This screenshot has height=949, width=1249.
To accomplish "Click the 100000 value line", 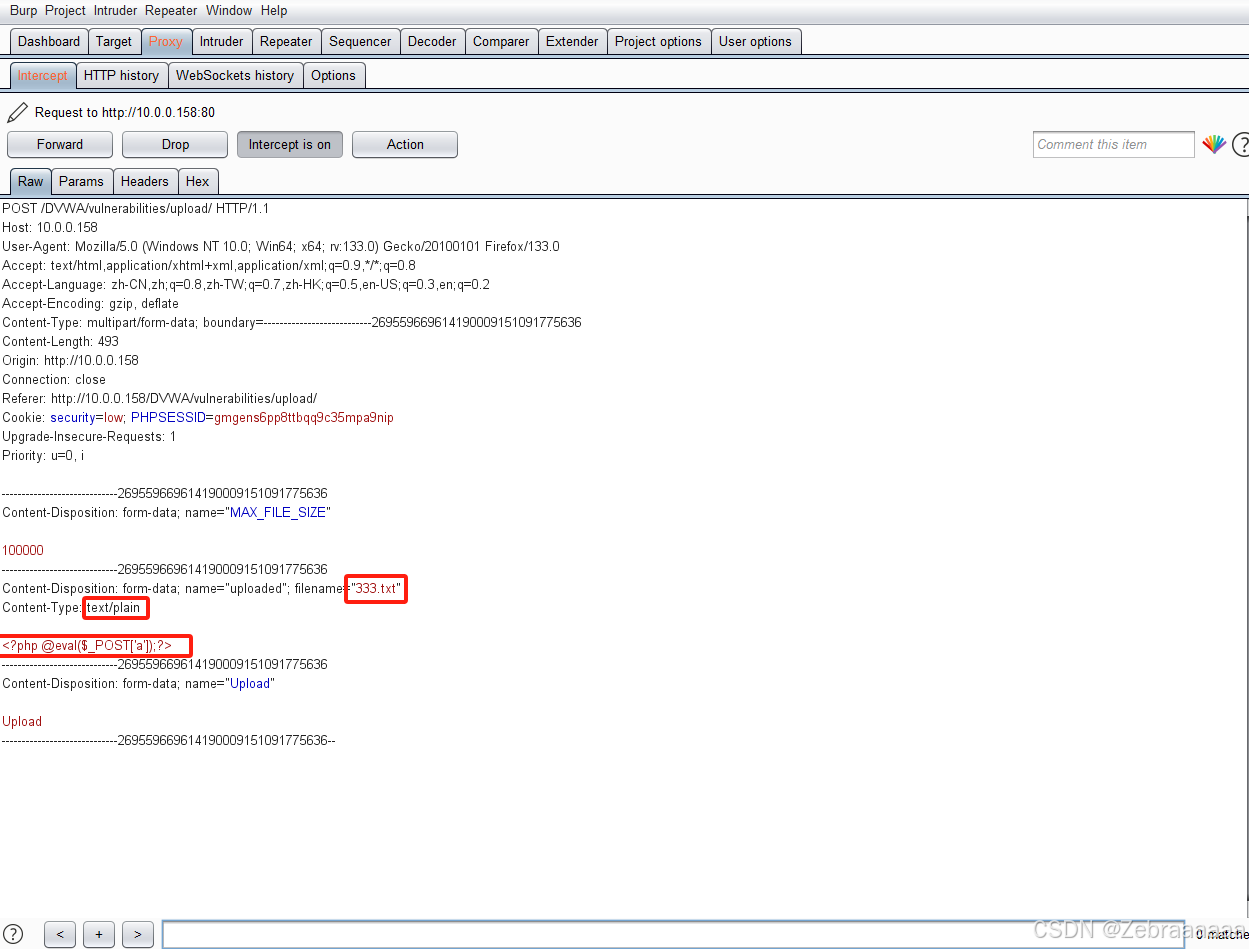I will [x=23, y=550].
